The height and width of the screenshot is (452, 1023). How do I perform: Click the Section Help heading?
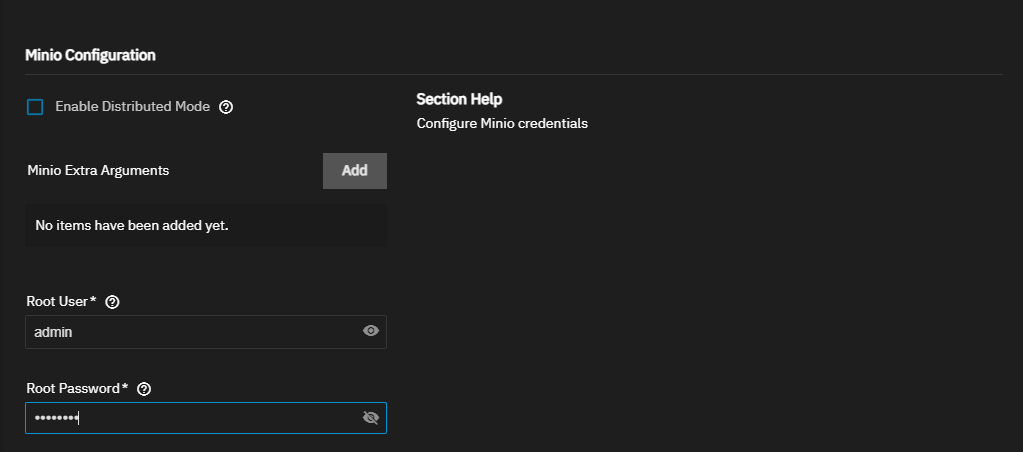click(459, 99)
